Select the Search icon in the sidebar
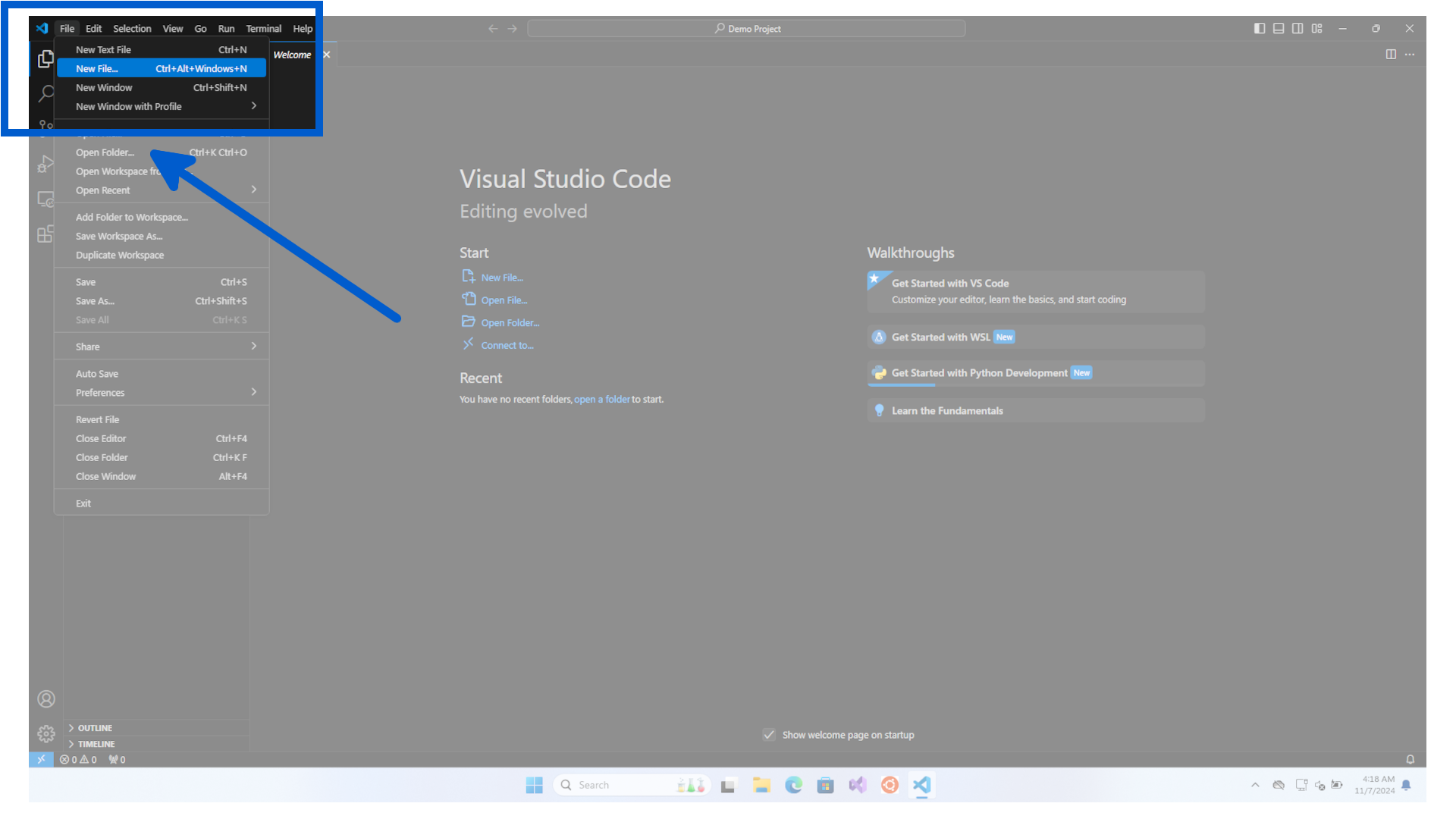The width and height of the screenshot is (1456, 819). tap(45, 93)
